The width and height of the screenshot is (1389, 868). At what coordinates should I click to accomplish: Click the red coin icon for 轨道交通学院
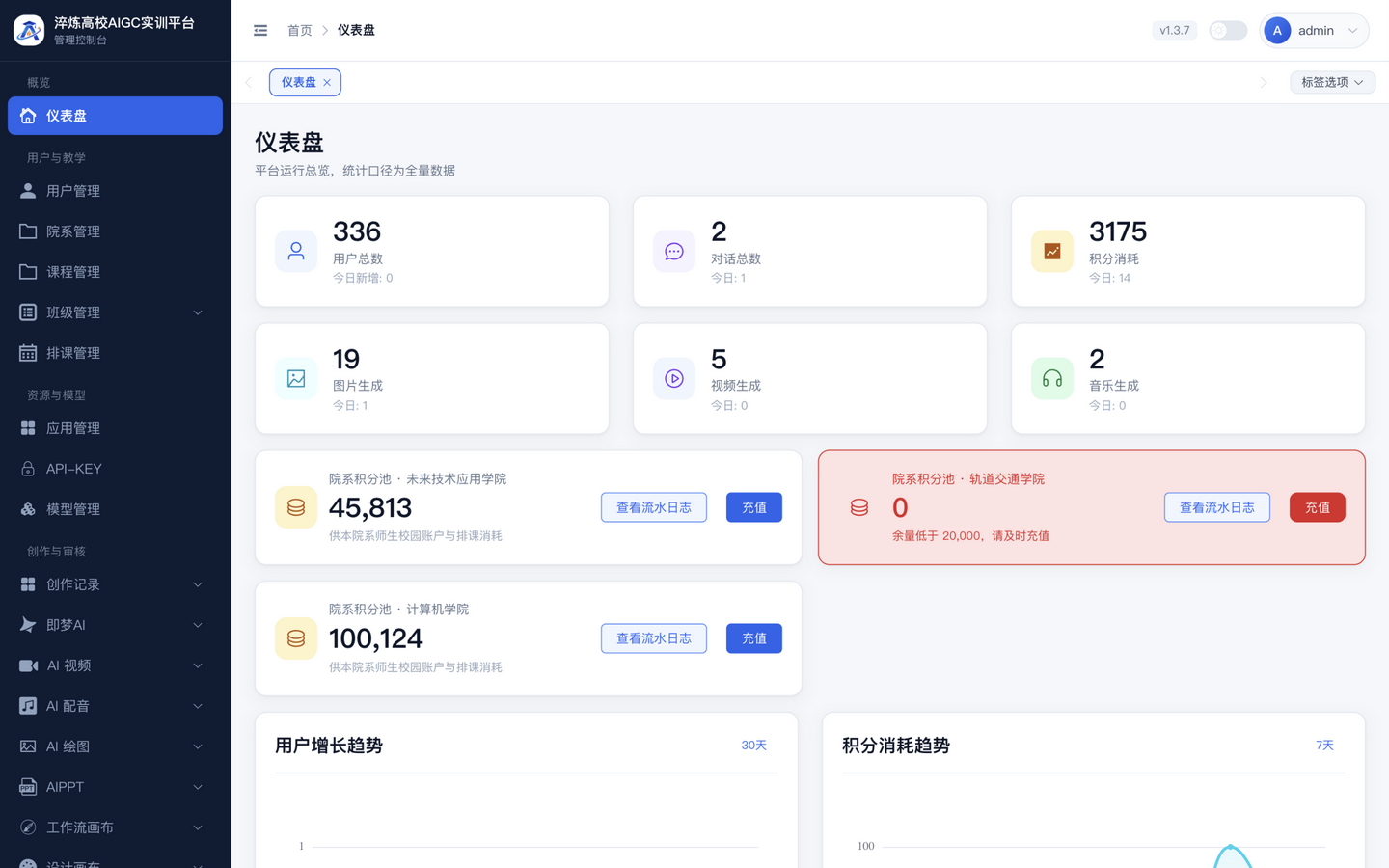coord(859,507)
